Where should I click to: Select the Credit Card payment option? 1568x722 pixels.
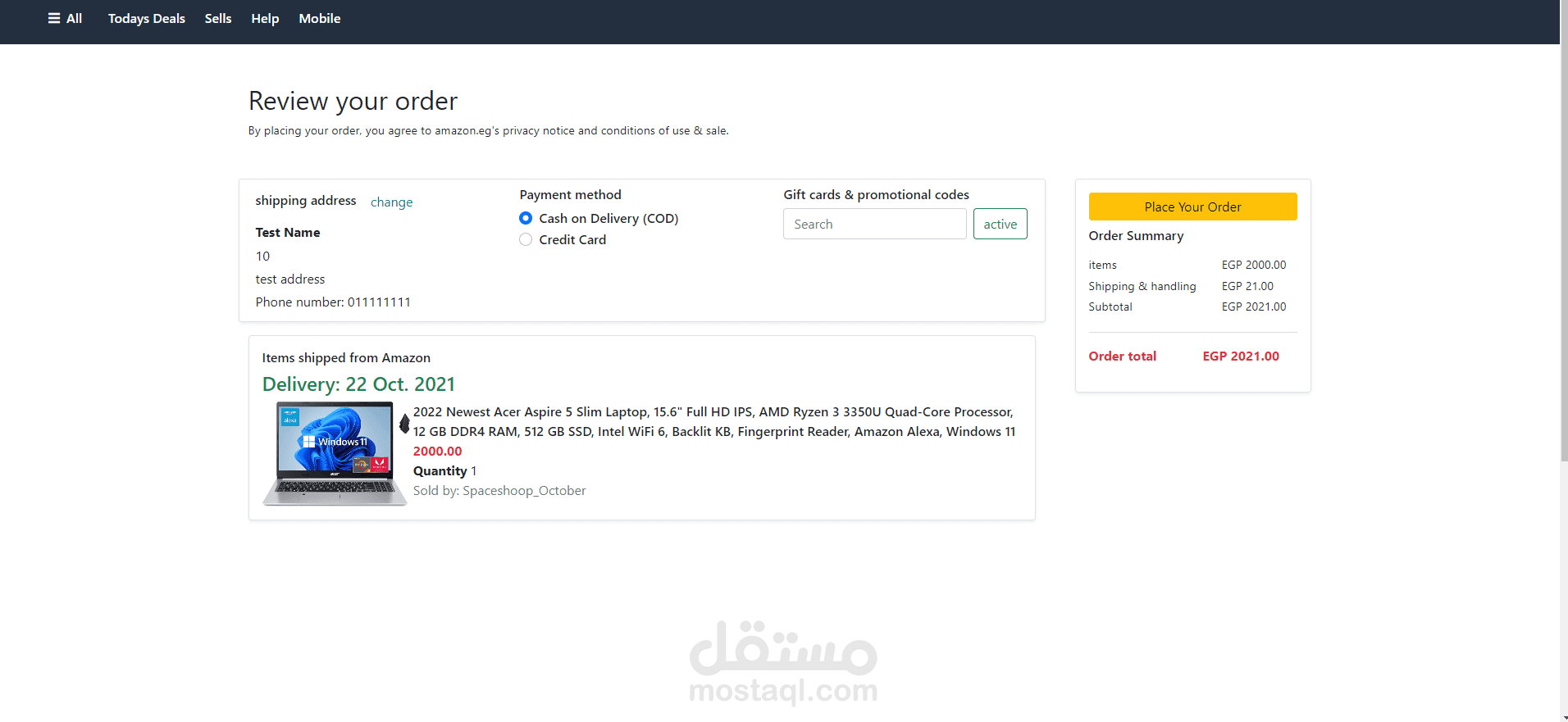(x=526, y=239)
